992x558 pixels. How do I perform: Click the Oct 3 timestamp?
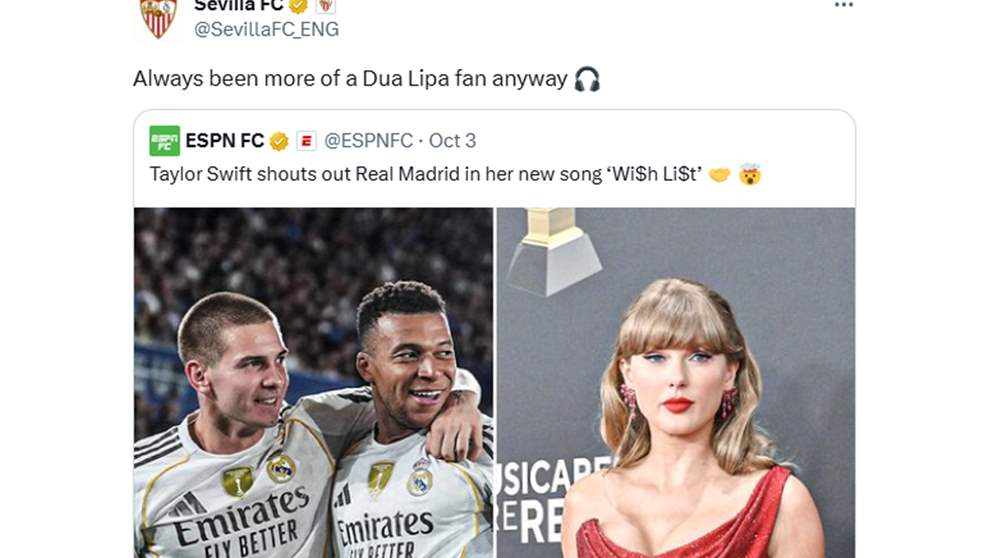[x=452, y=140]
